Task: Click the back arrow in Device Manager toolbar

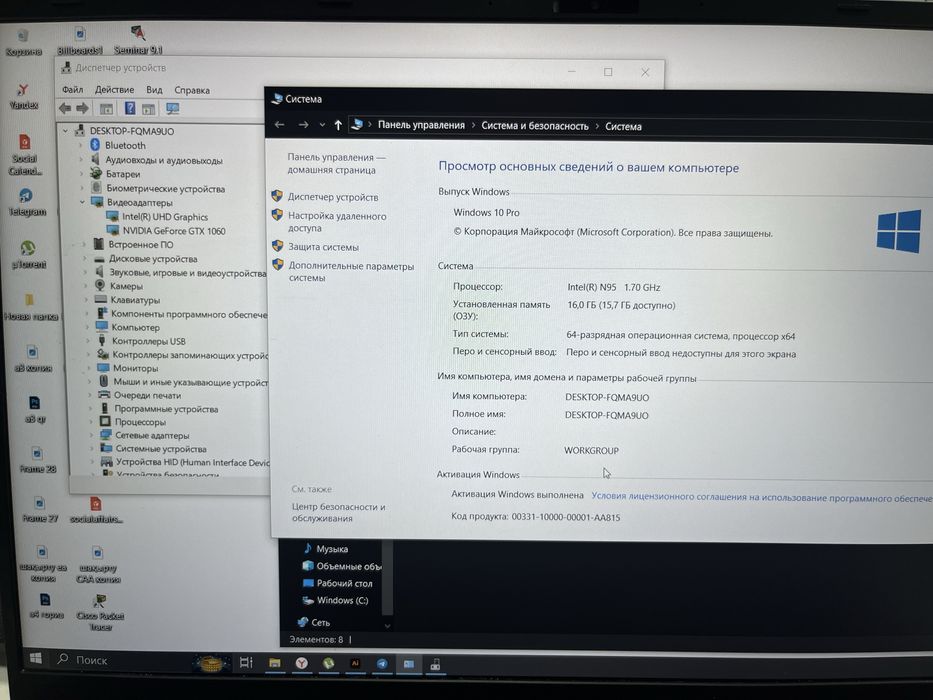Action: pyautogui.click(x=65, y=108)
